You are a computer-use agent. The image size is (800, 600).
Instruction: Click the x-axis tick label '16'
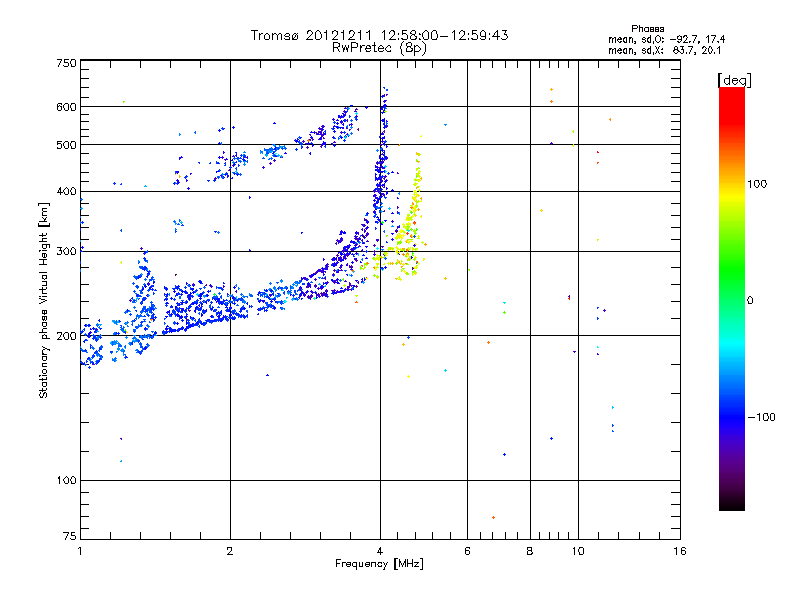coord(680,551)
